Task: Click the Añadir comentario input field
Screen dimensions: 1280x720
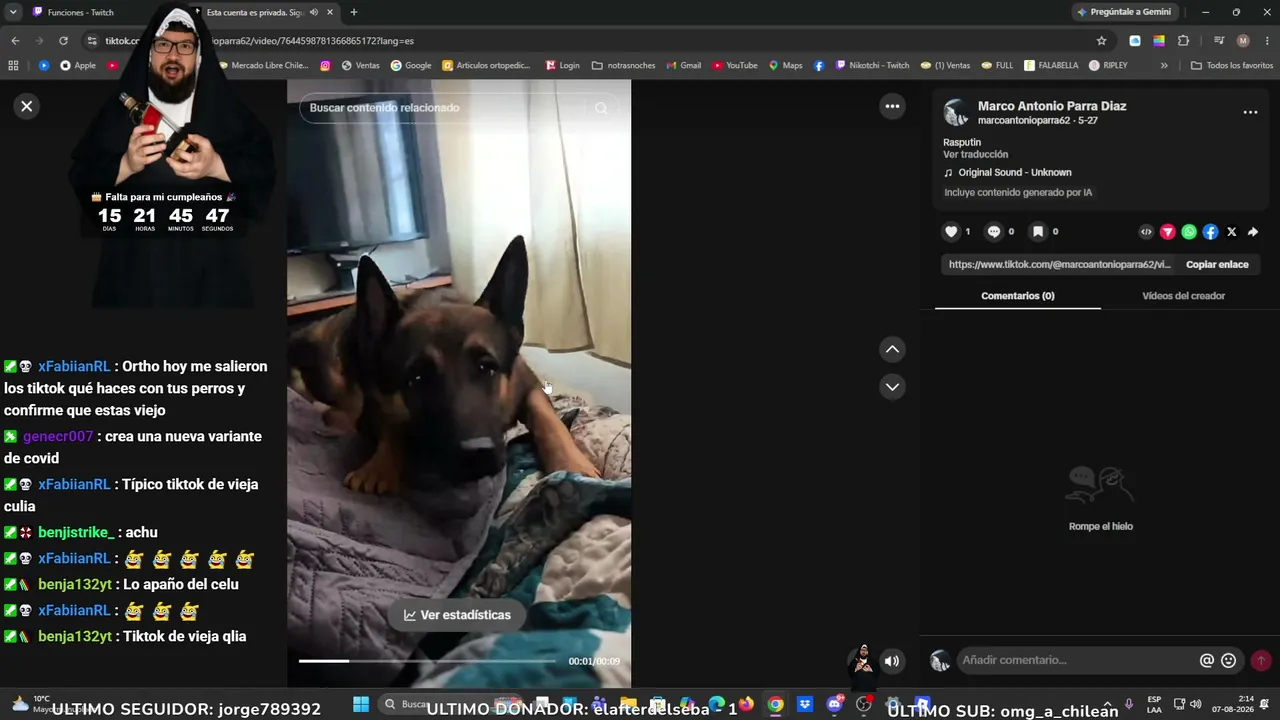Action: [1078, 660]
